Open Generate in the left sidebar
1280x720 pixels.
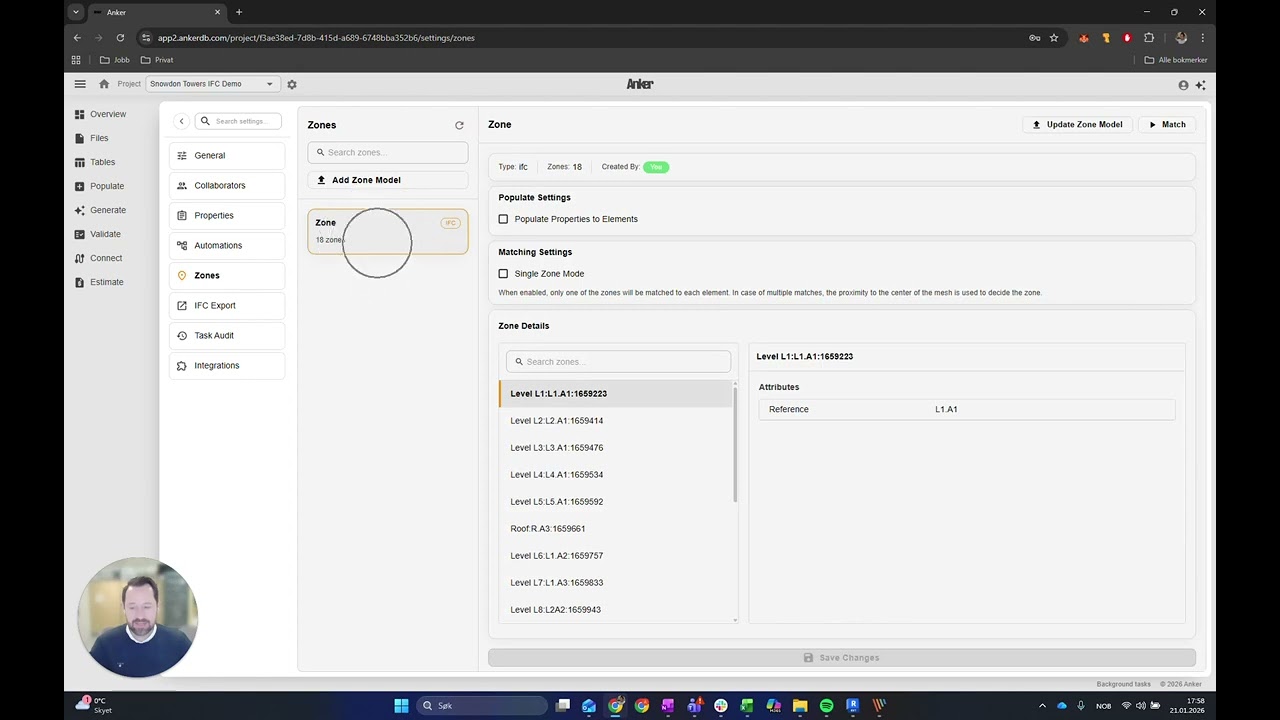click(x=101, y=210)
